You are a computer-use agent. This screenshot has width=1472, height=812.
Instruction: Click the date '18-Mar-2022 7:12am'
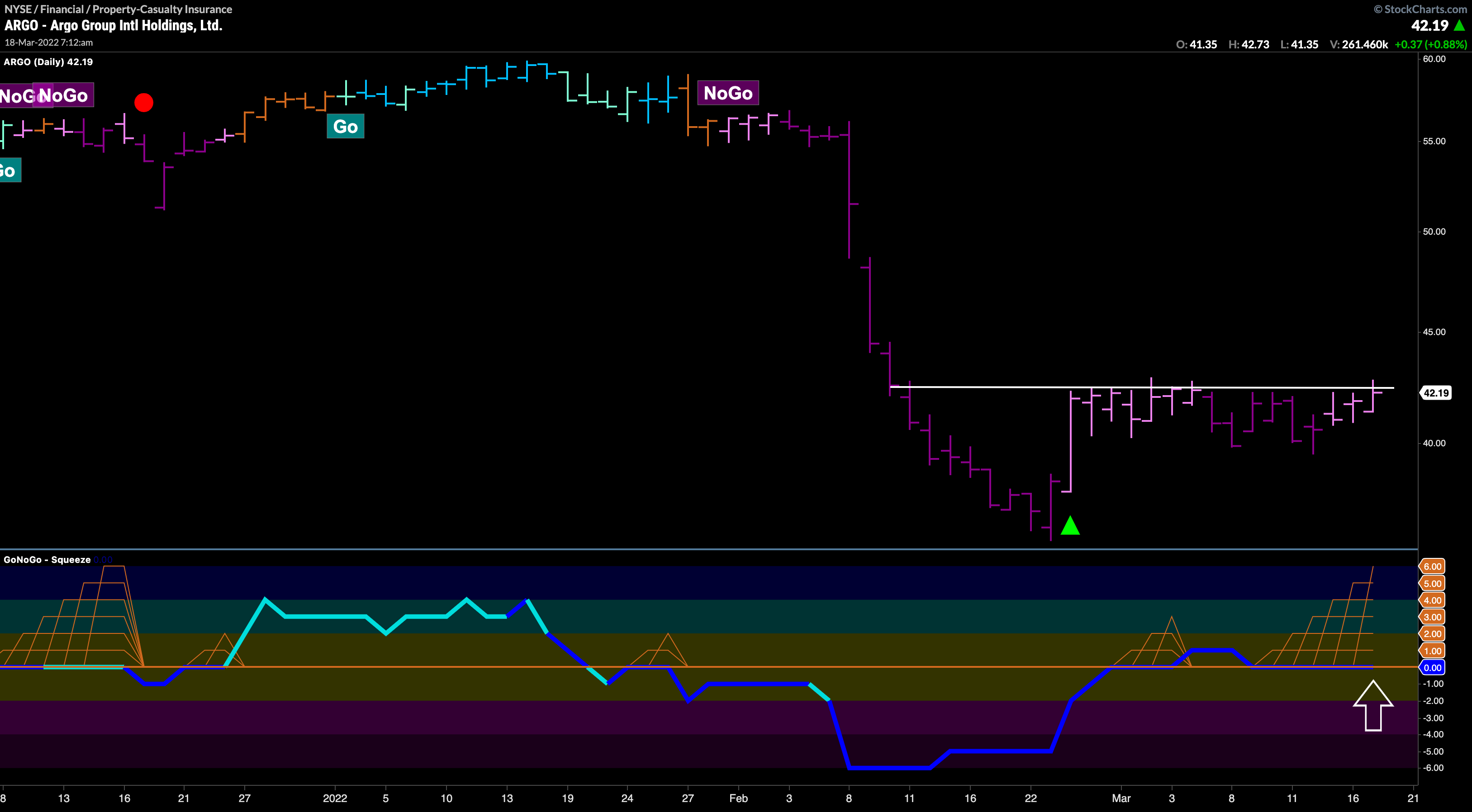coord(48,42)
